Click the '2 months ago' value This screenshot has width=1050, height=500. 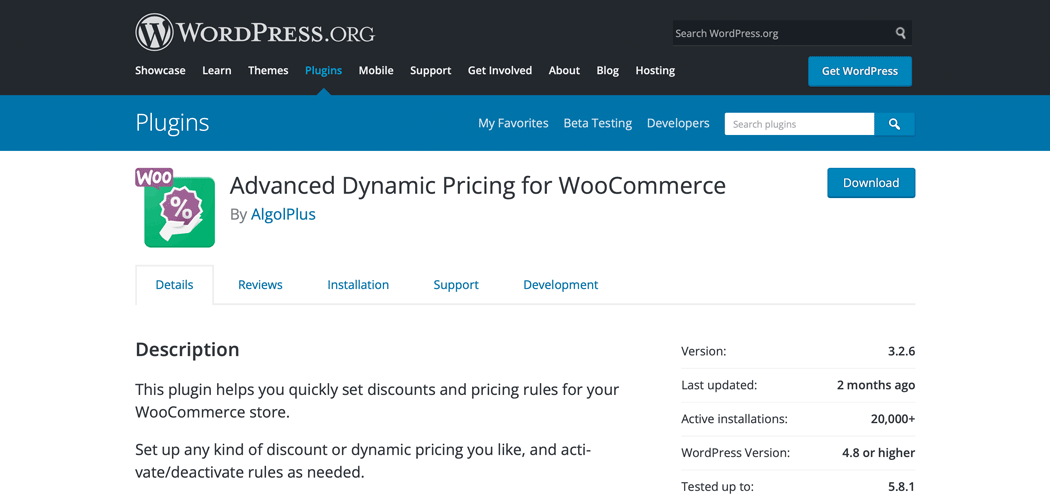[876, 385]
